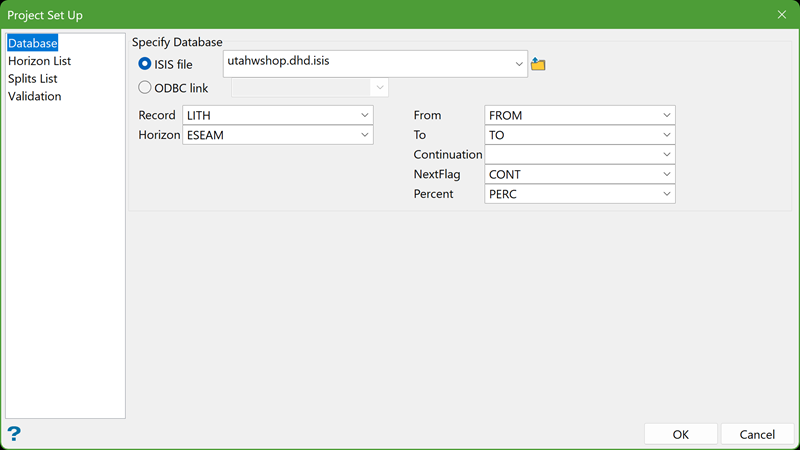Select the ODBC link radio button

pyautogui.click(x=145, y=88)
